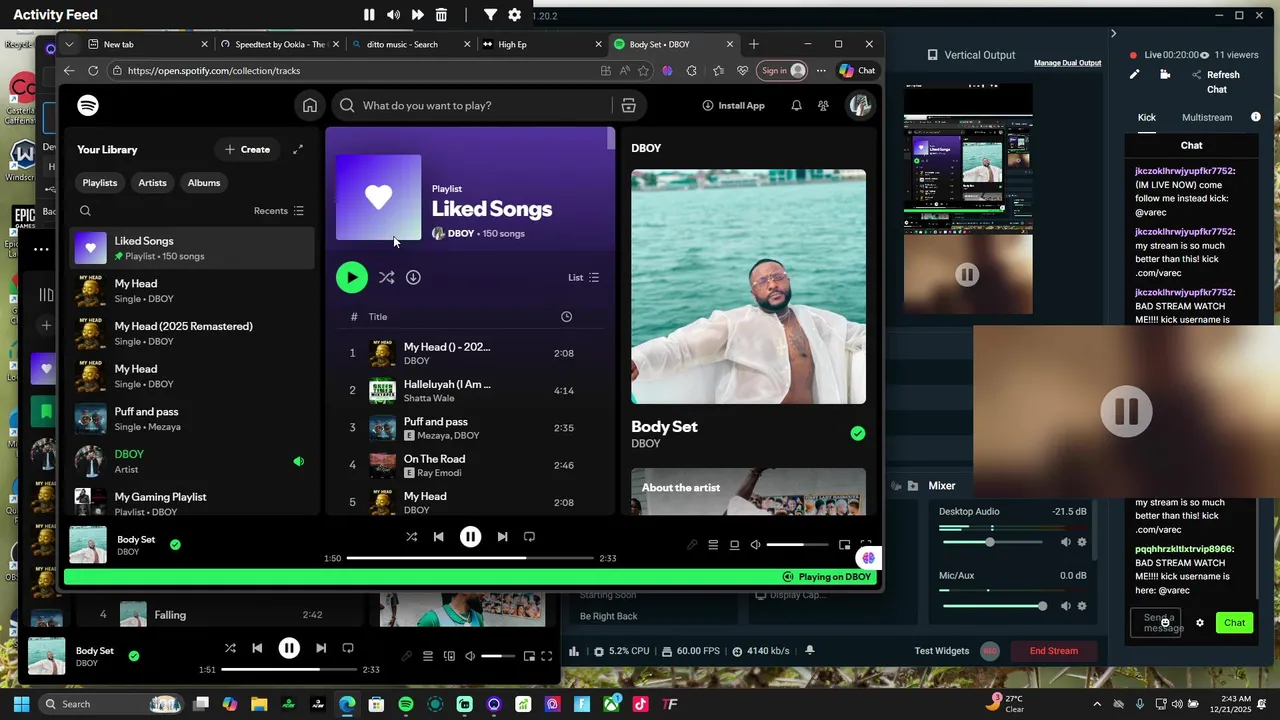Seek on Spotify browser playback progress bar
Image resolution: width=1280 pixels, height=720 pixels.
coord(470,558)
